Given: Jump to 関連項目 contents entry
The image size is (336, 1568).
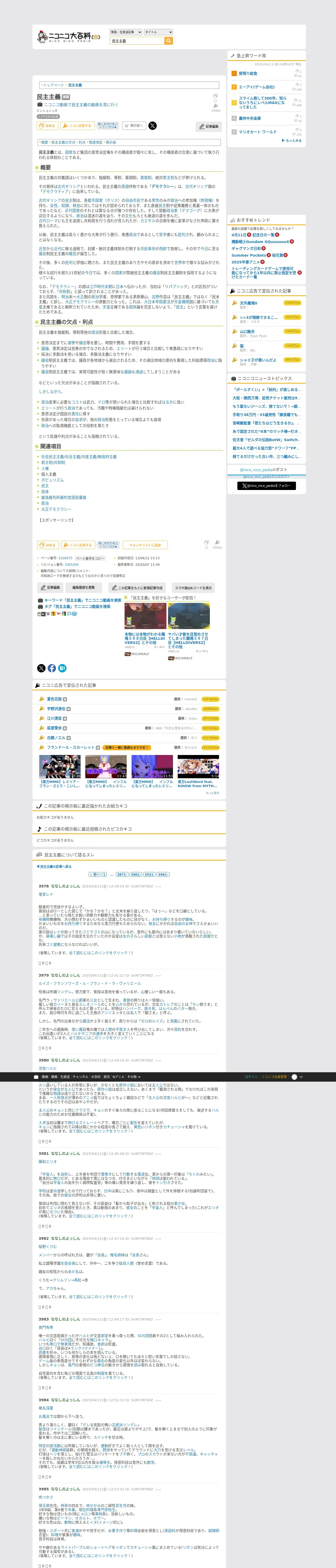Looking at the screenshot, I should (95, 142).
